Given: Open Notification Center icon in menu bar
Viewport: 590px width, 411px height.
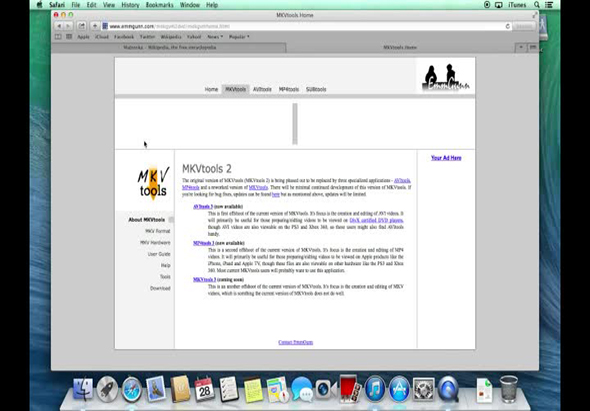Looking at the screenshot, I should pyautogui.click(x=549, y=5).
